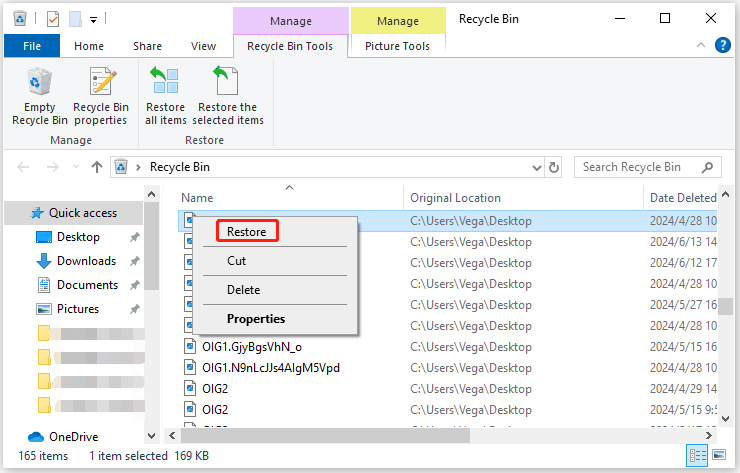This screenshot has height=473, width=740.
Task: Open Downloads in the navigation pane
Action: pyautogui.click(x=86, y=261)
